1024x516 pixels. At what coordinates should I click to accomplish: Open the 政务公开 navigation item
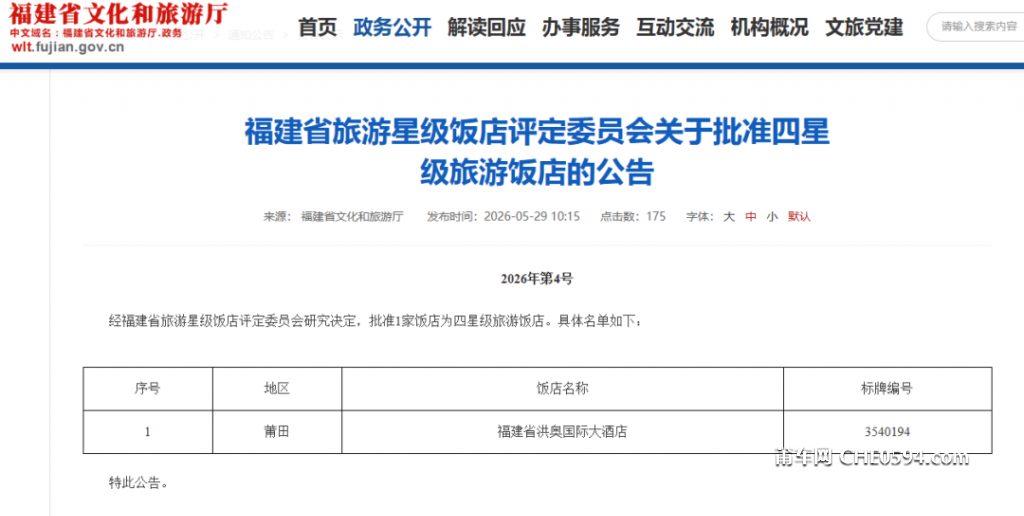392,27
